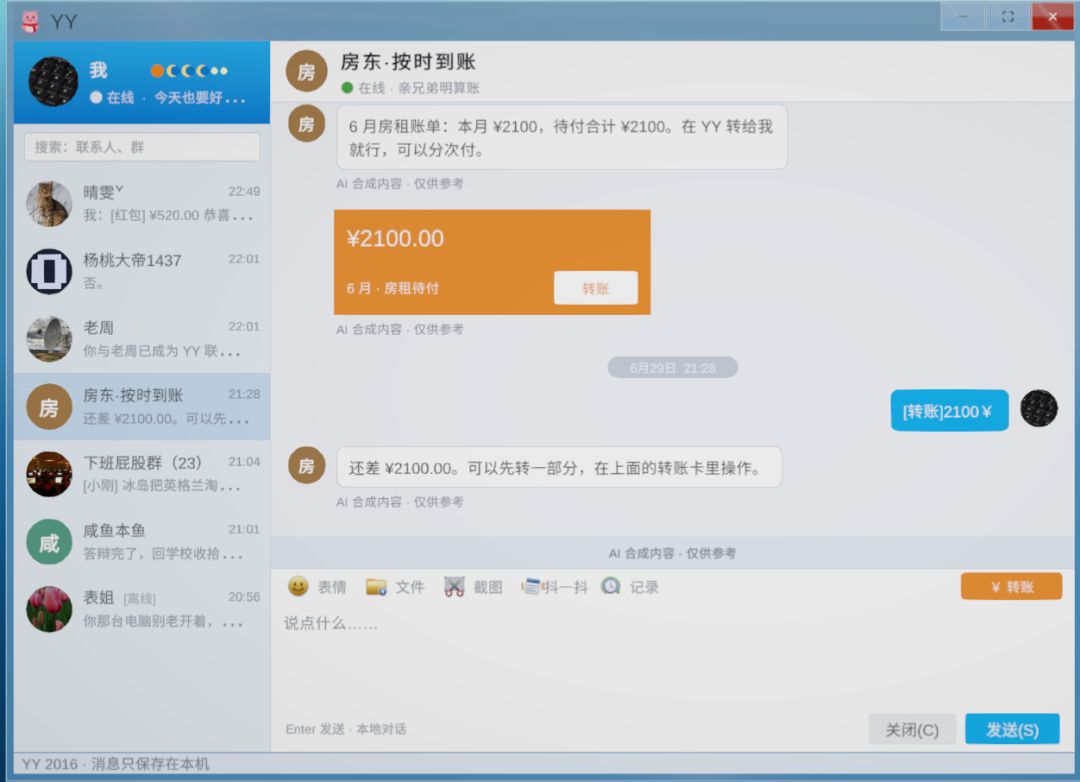
Task: Click the orange ¥ 转账 toolbar button
Action: [1011, 586]
